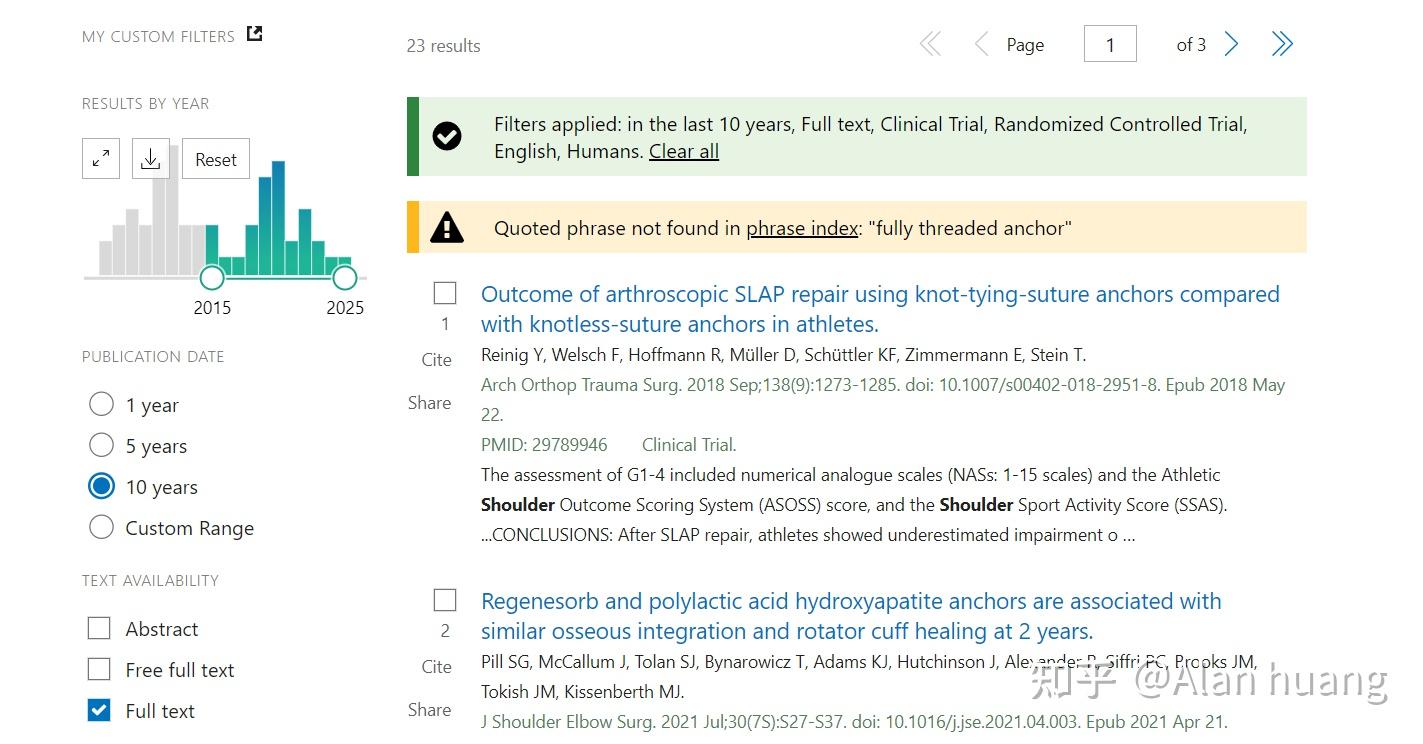Image resolution: width=1423 pixels, height=744 pixels.
Task: Jump to the last results page
Action: [1282, 44]
